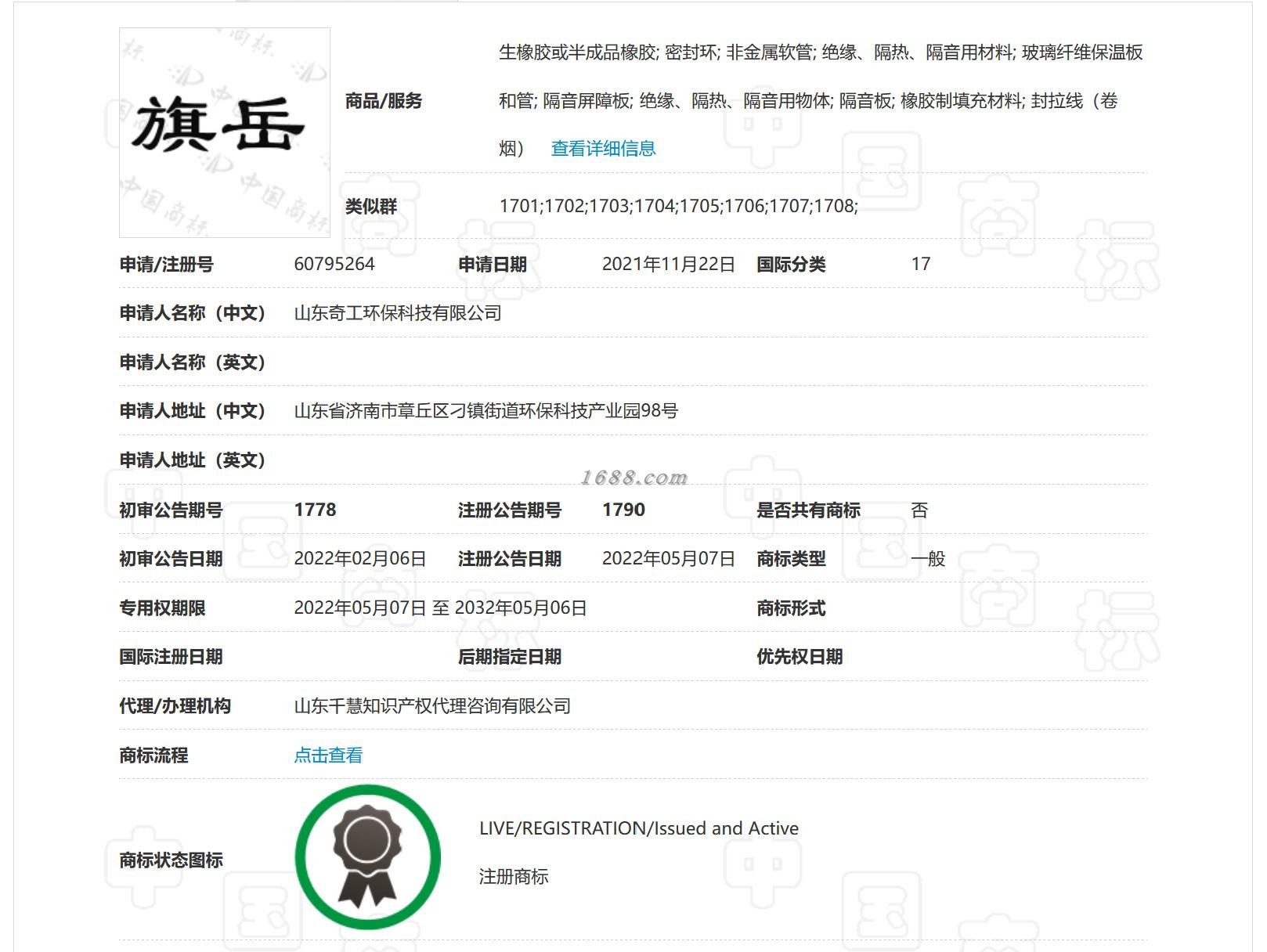This screenshot has height=952, width=1267.
Task: Click international class value 17
Action: click(921, 264)
